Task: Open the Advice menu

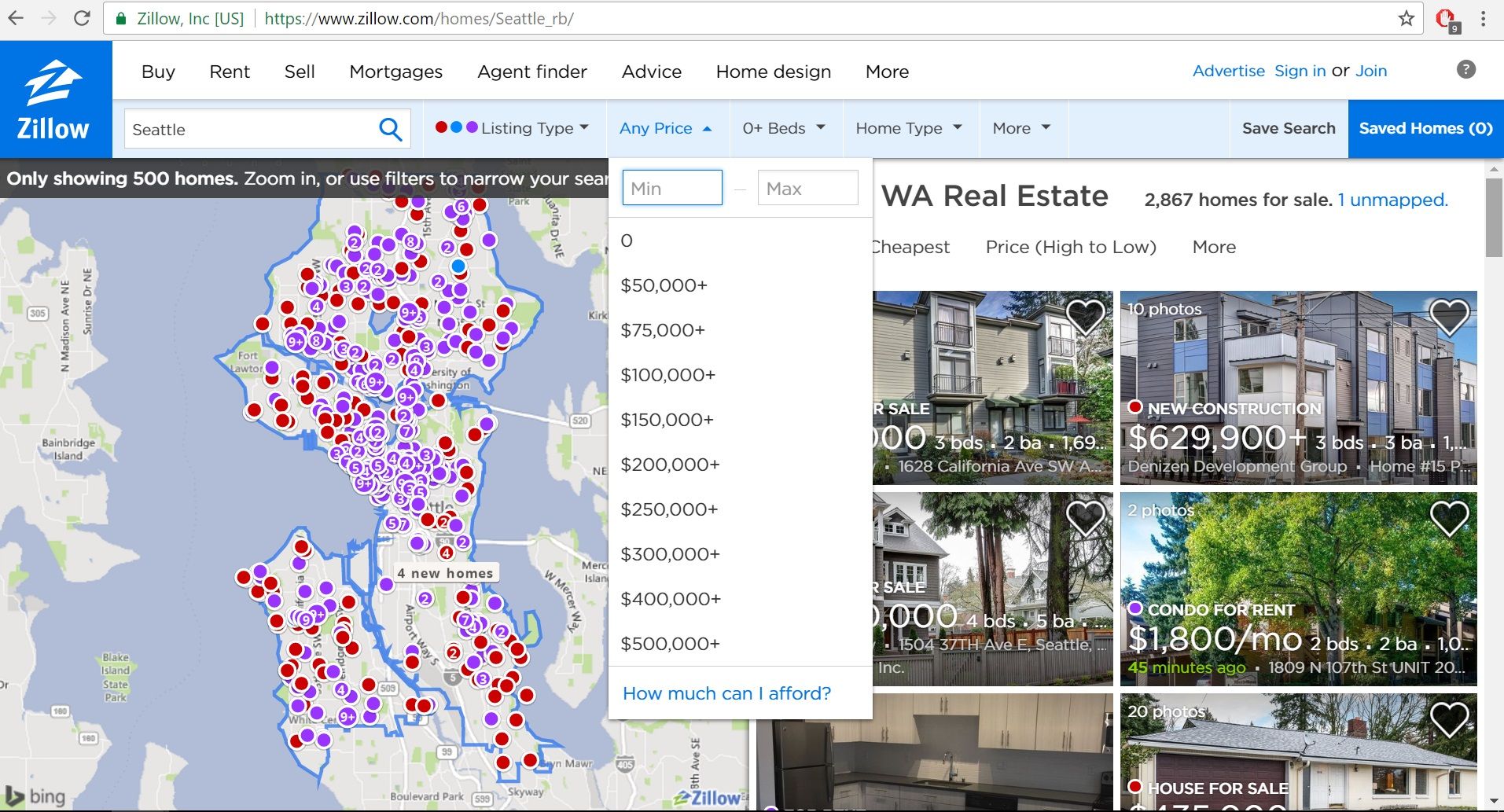Action: (652, 72)
